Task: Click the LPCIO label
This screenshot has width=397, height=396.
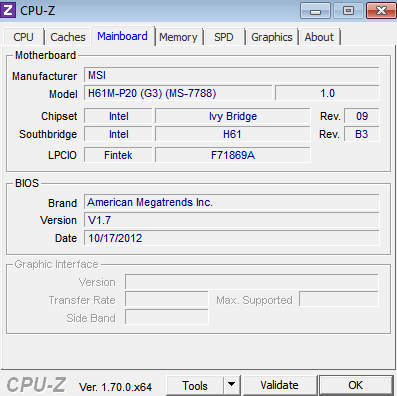Action: click(x=62, y=155)
